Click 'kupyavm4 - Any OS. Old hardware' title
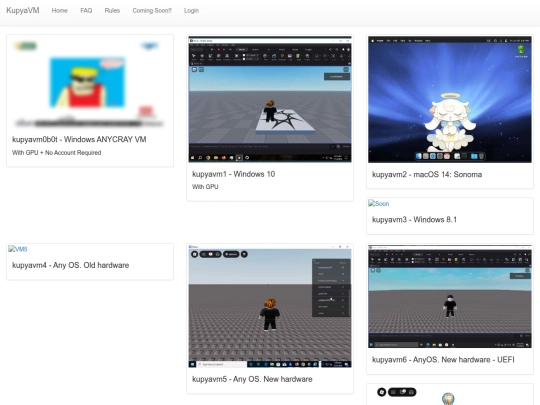 [71, 265]
